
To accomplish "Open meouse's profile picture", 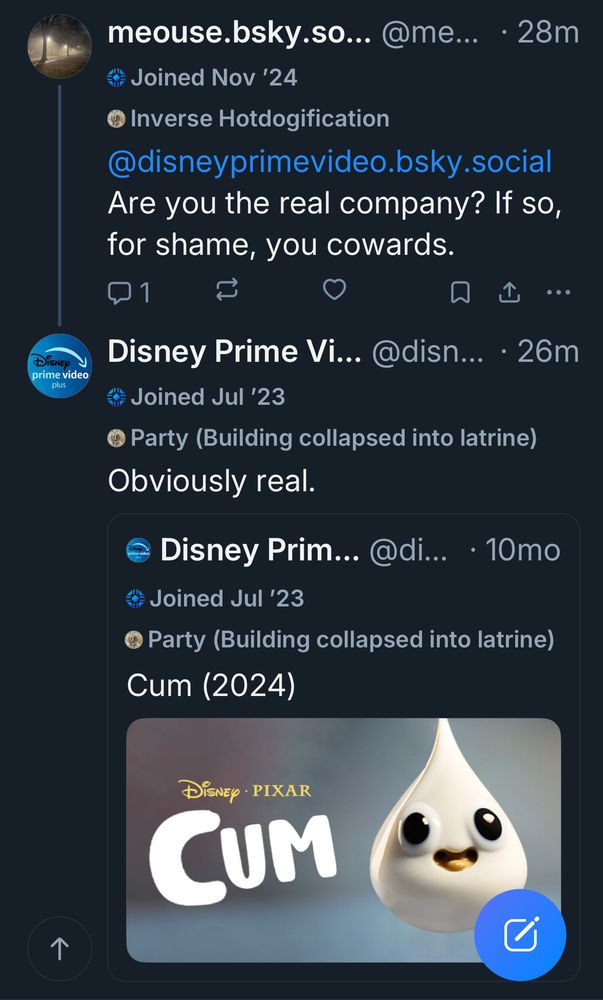I will [x=58, y=46].
